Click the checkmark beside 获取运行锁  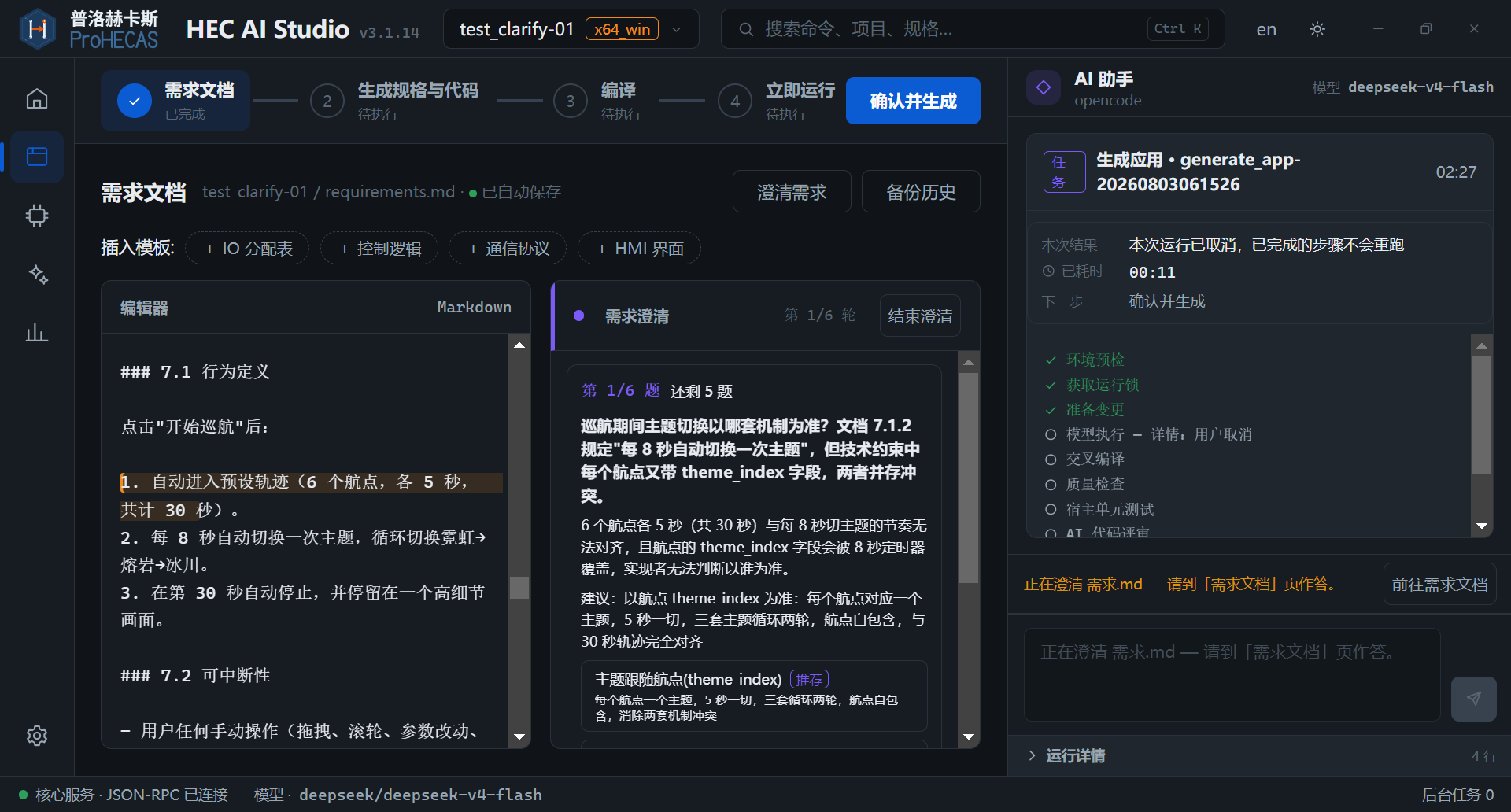[x=1050, y=385]
